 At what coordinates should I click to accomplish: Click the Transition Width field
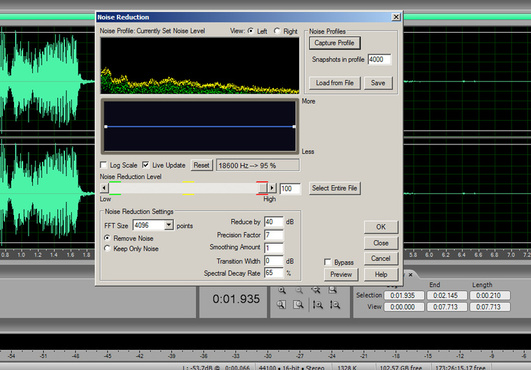[274, 261]
